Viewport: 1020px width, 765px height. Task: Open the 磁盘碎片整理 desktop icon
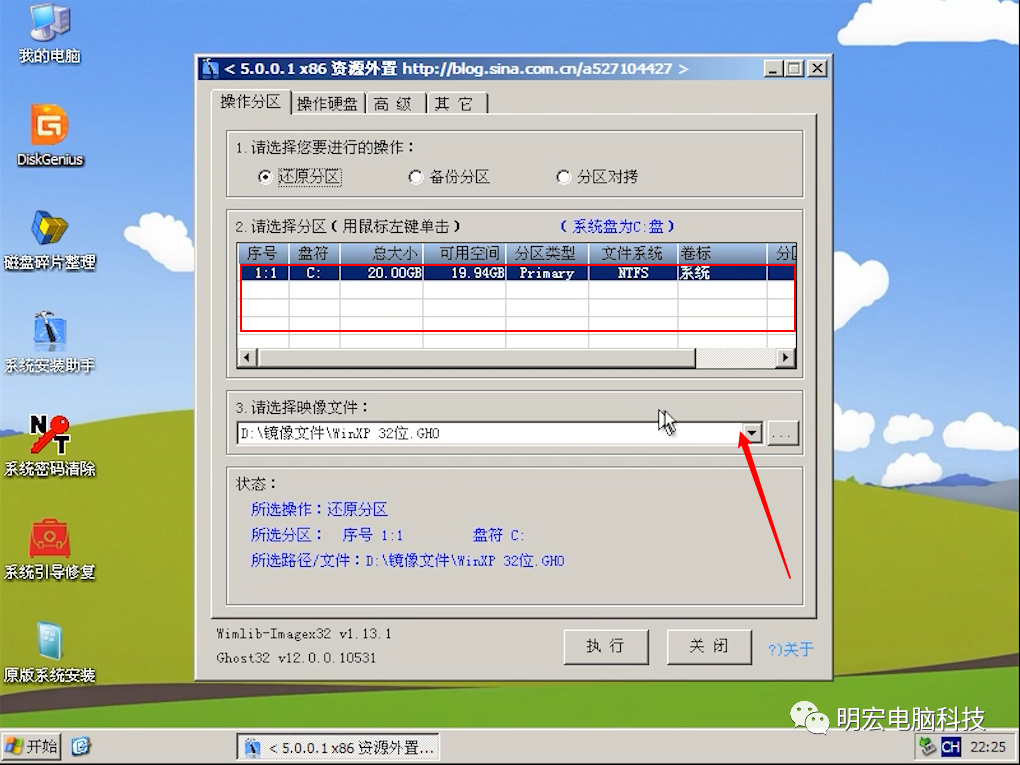(x=49, y=230)
